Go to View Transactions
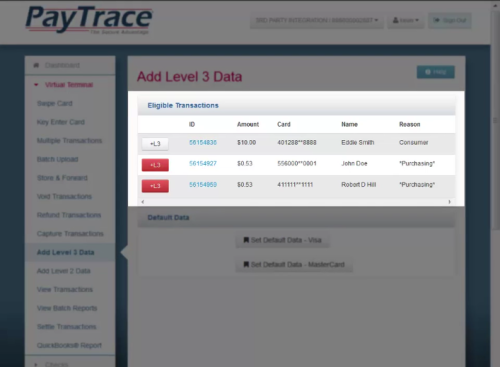The height and width of the screenshot is (367, 500). tap(65, 290)
